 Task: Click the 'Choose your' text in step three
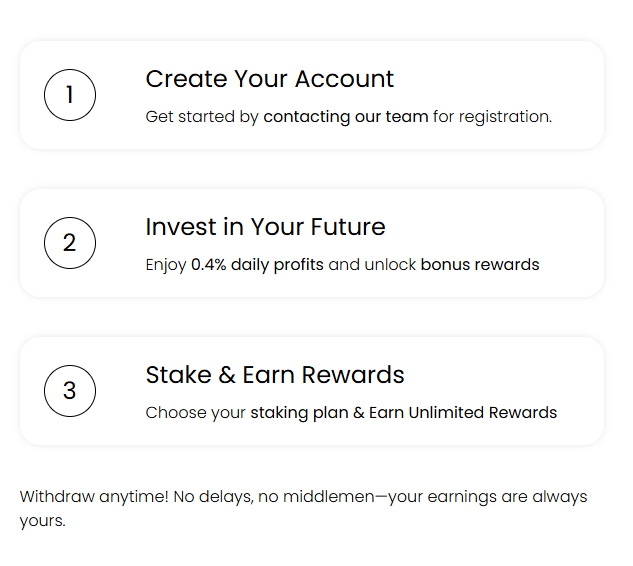[x=195, y=413]
